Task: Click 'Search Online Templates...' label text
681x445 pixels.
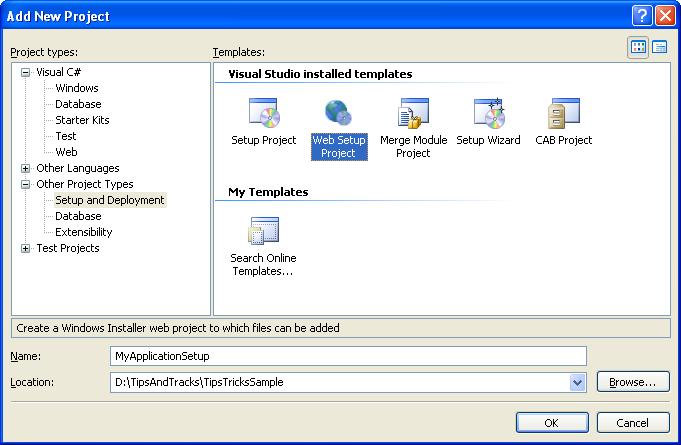Action: pos(263,264)
